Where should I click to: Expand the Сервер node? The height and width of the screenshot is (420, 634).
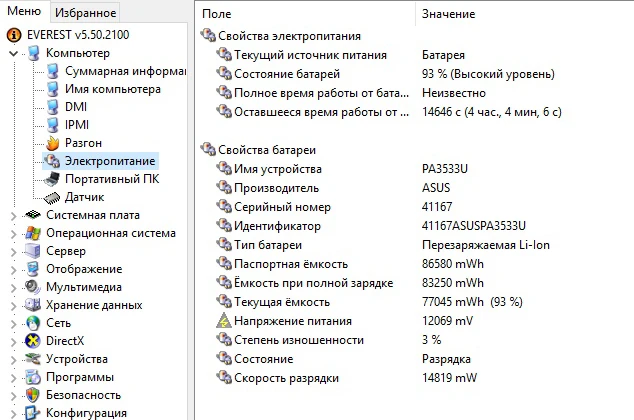[13, 252]
